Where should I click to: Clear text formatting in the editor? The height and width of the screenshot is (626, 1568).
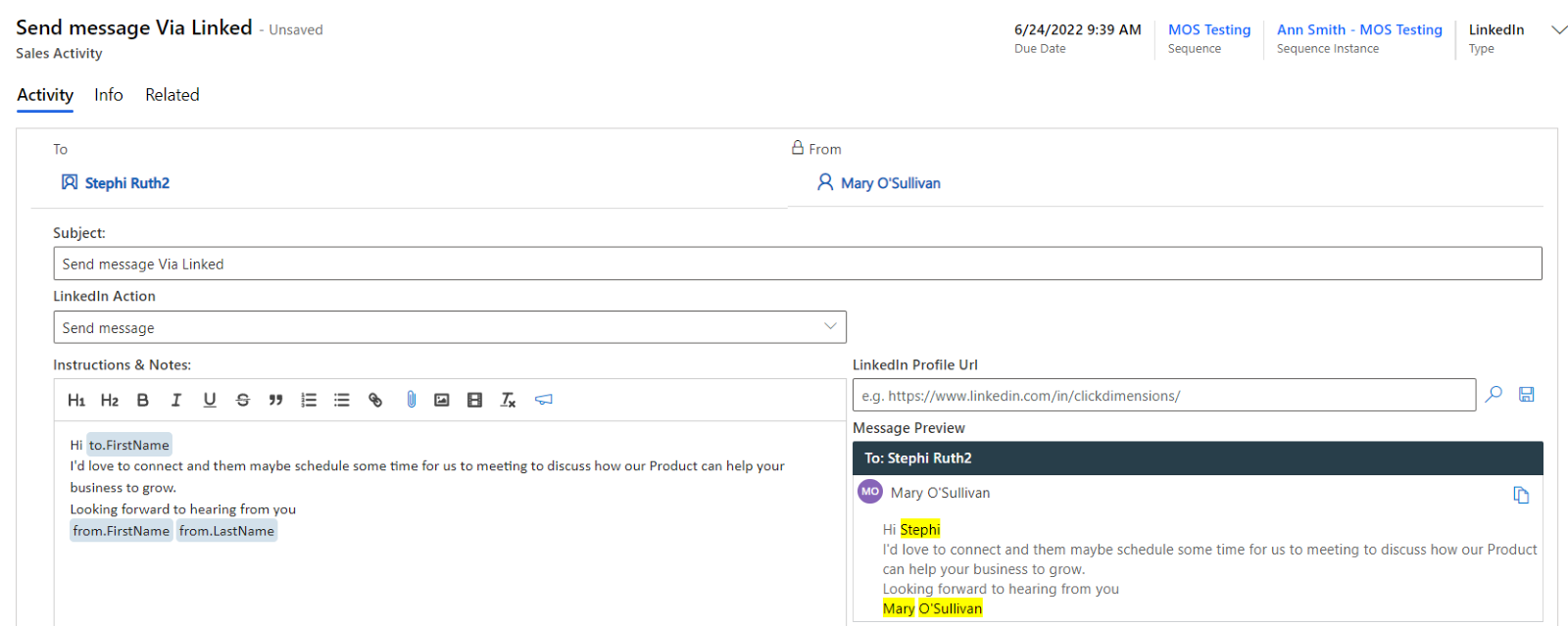(508, 400)
